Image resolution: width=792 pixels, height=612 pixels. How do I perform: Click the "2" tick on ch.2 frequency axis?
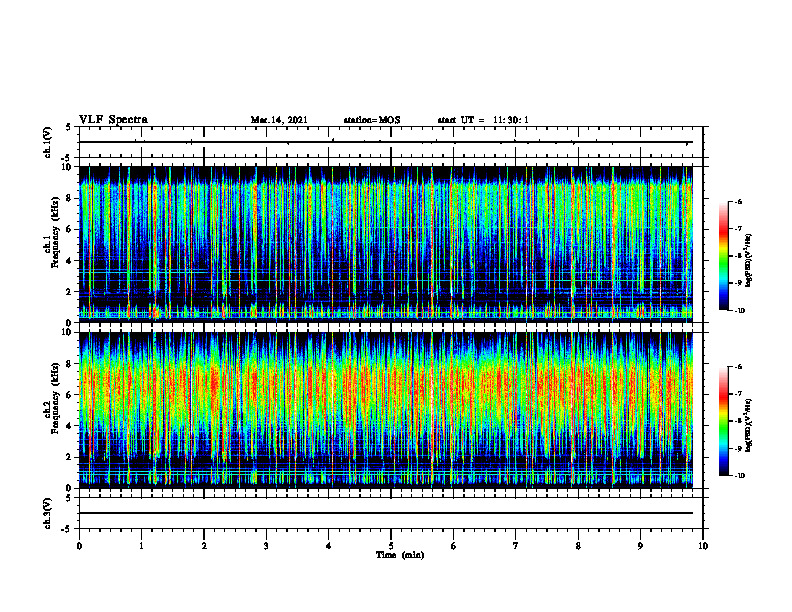(70, 457)
